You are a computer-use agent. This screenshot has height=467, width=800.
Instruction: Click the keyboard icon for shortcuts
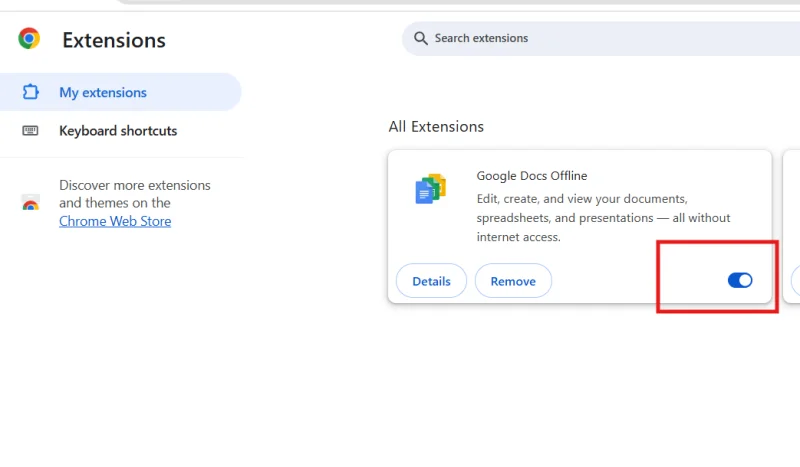30,131
